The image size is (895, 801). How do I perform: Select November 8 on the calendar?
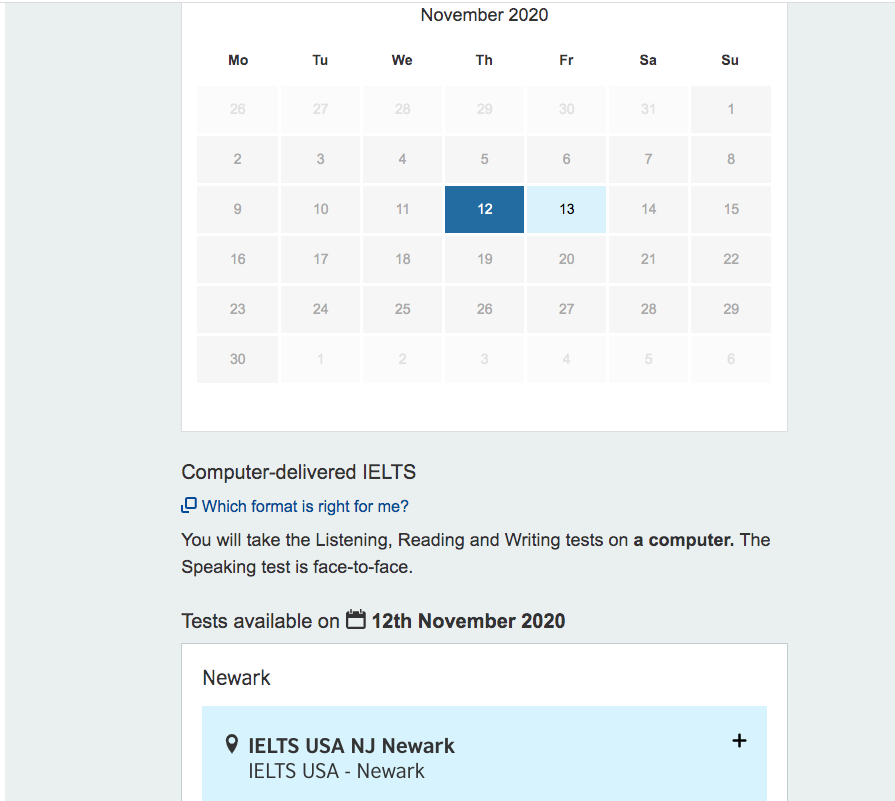coord(730,159)
